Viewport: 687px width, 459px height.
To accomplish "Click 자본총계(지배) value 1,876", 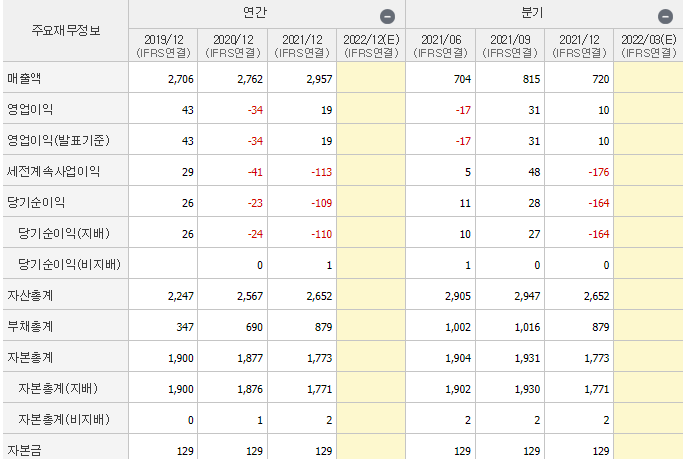I will [250, 389].
